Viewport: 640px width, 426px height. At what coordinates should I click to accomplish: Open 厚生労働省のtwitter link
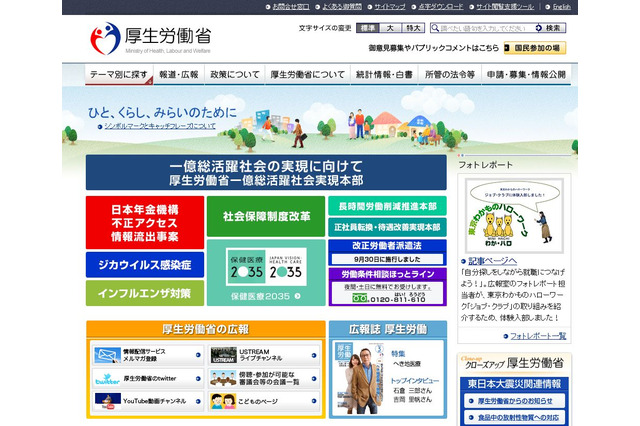click(149, 378)
